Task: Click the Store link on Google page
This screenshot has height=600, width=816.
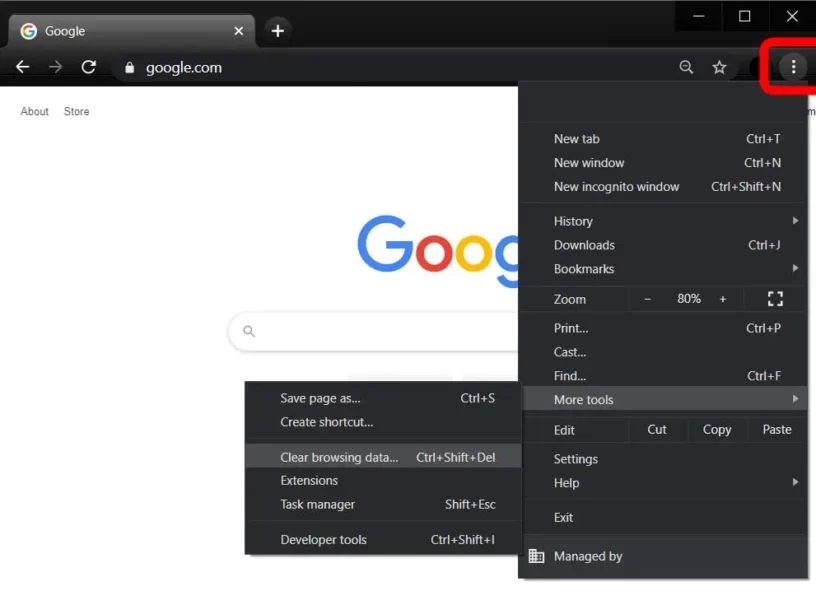Action: pyautogui.click(x=76, y=111)
